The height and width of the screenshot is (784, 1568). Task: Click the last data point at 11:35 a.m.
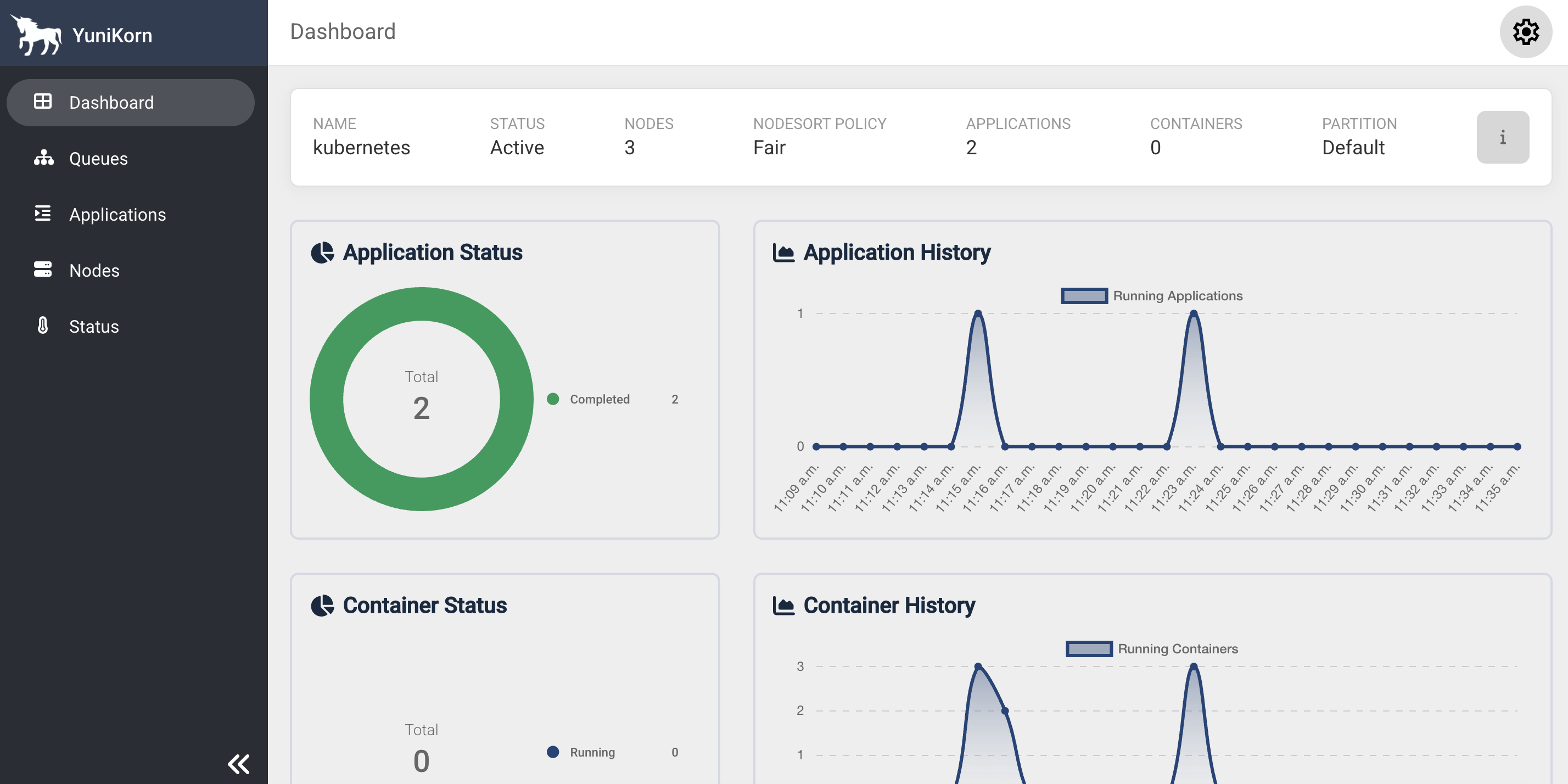coord(1517,446)
